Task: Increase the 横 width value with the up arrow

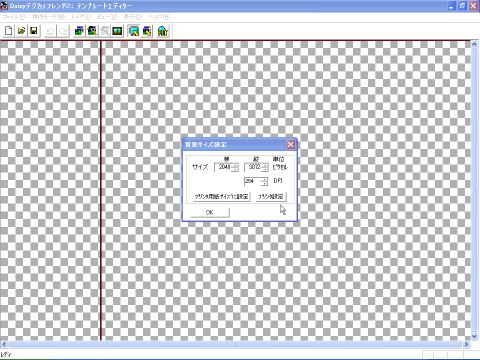Action: (x=235, y=165)
